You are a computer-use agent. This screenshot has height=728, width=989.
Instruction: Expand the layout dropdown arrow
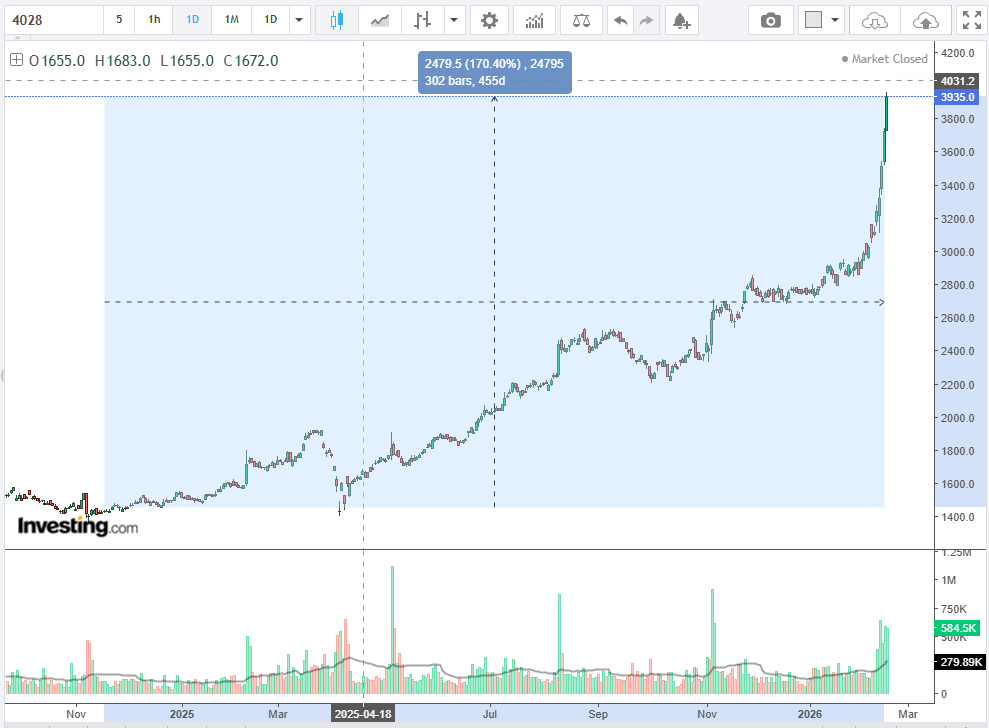835,20
